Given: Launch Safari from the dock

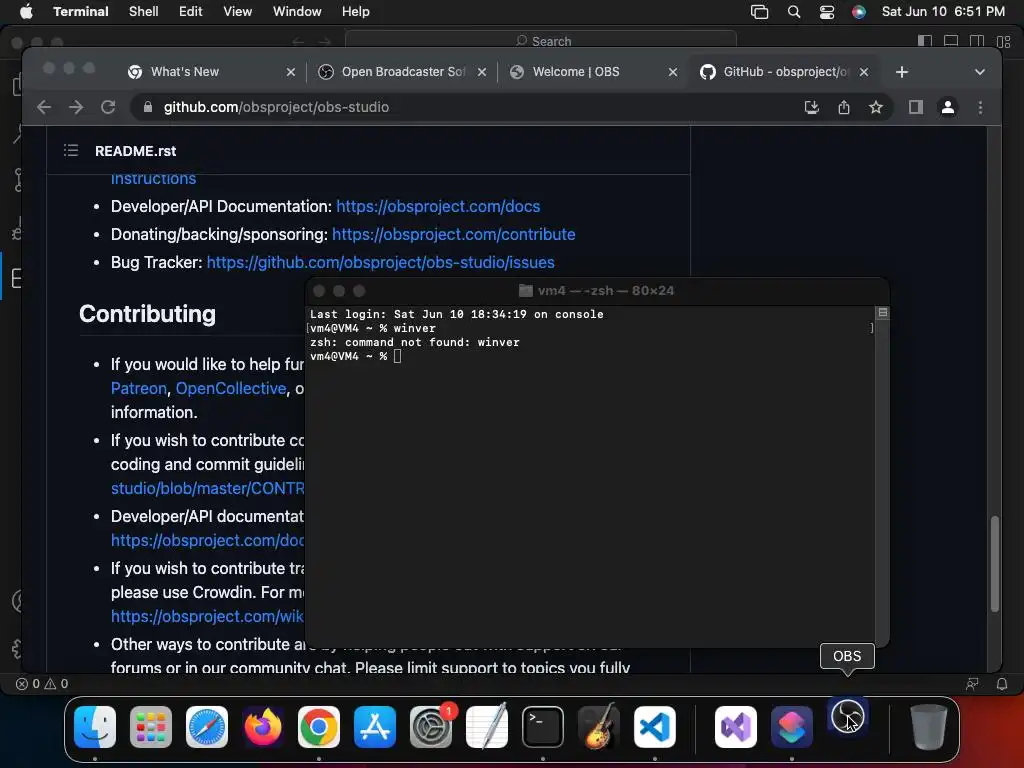Looking at the screenshot, I should tap(207, 727).
